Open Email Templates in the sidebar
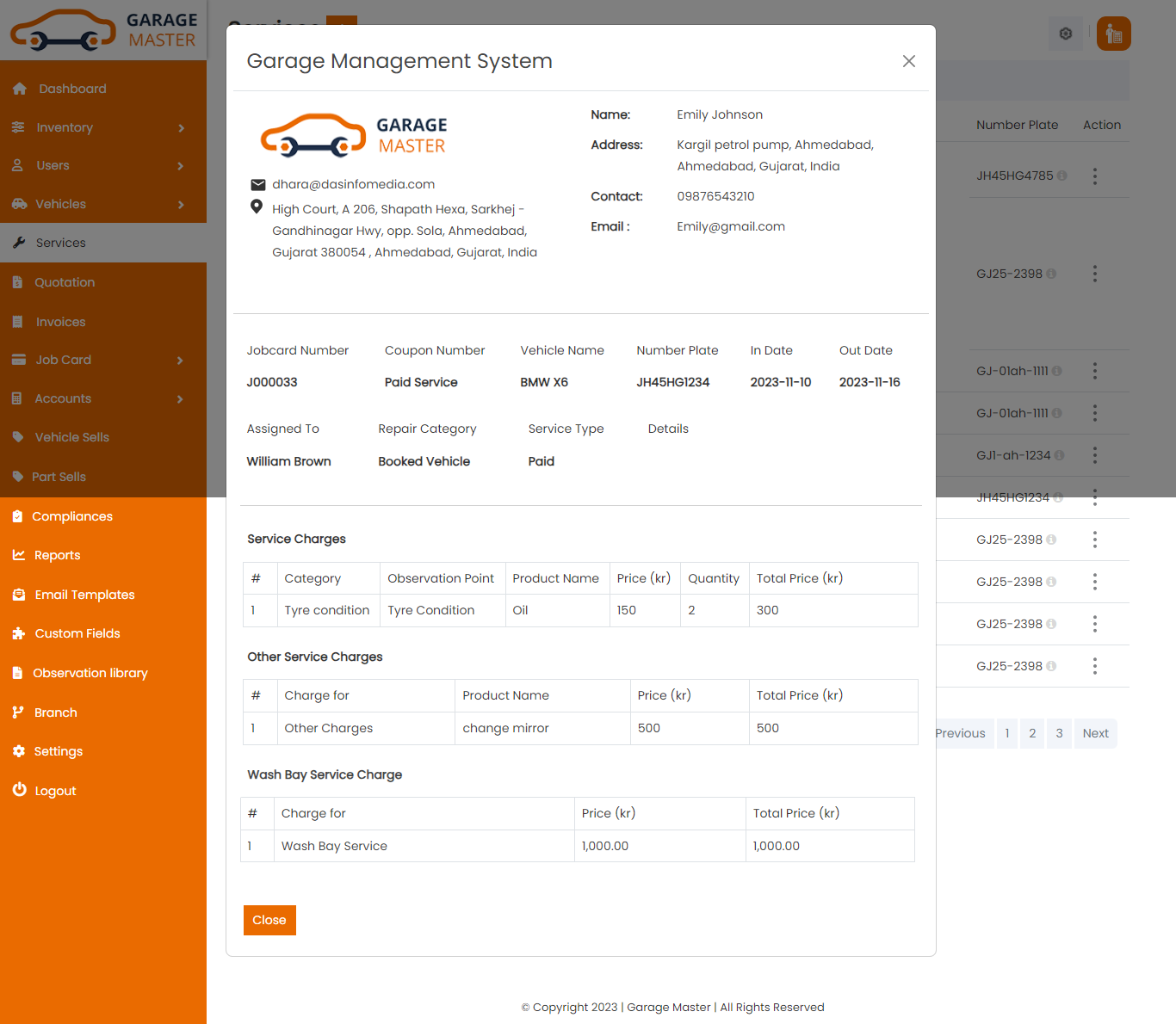Image resolution: width=1176 pixels, height=1024 pixels. (84, 595)
